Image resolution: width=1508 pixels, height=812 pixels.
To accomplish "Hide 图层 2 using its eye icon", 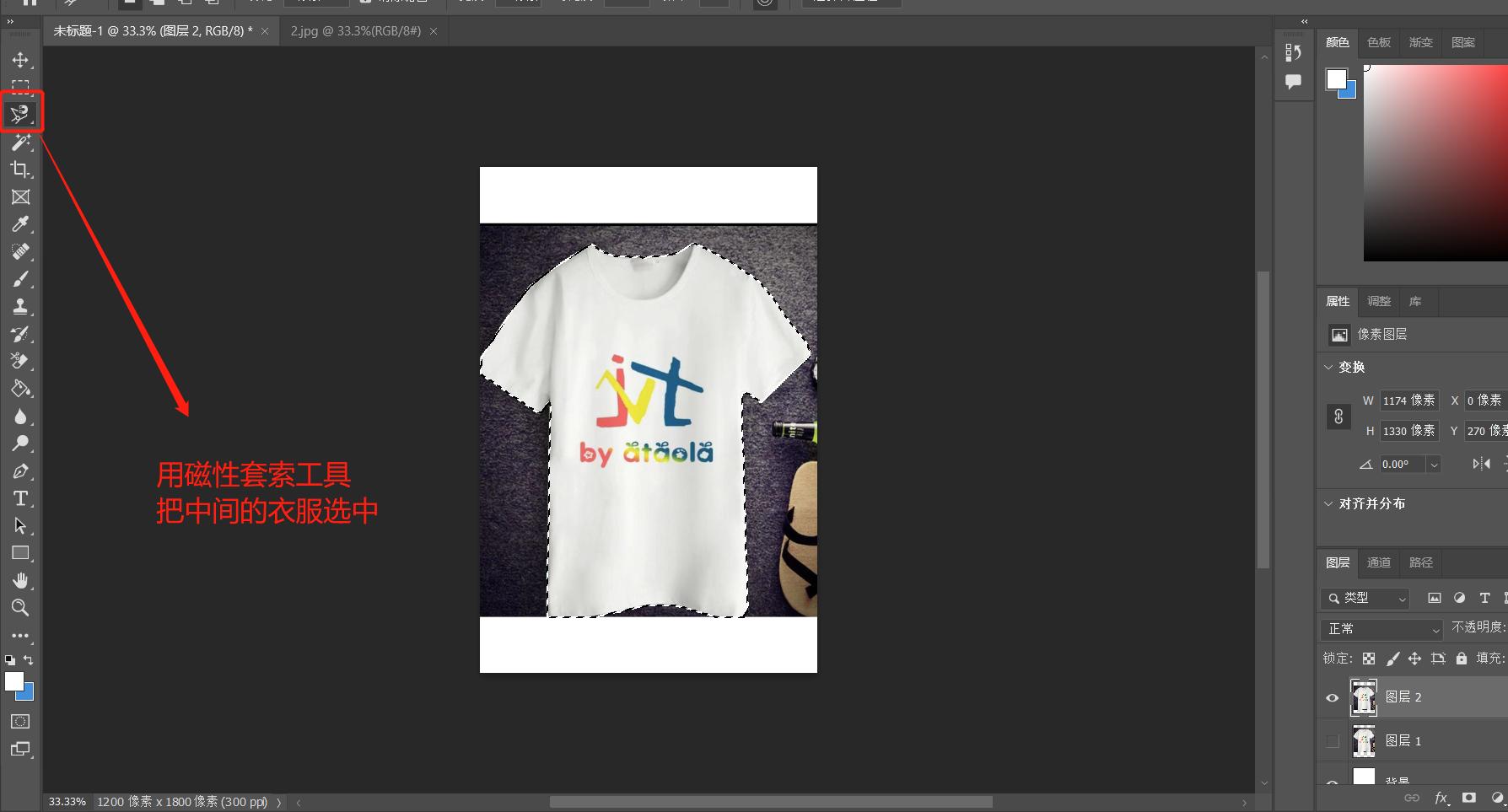I will [x=1332, y=697].
